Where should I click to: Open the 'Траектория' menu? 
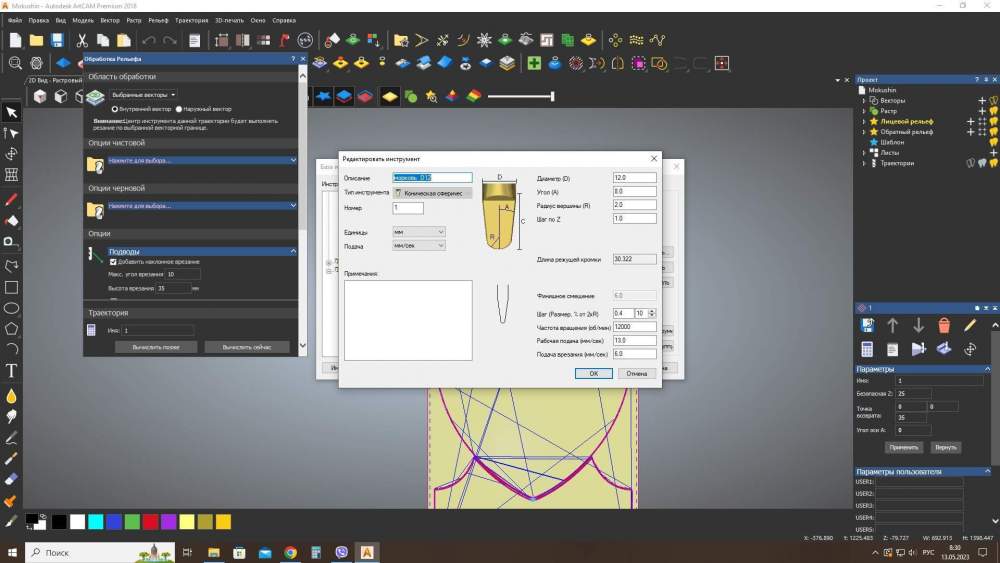pos(193,19)
